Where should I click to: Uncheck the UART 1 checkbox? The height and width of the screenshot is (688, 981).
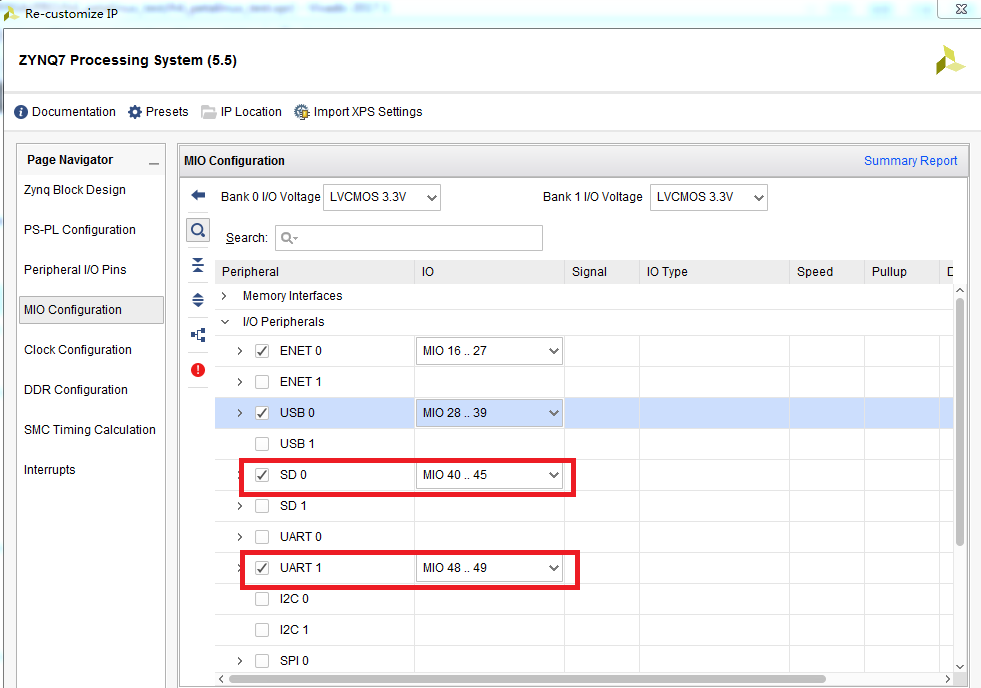pyautogui.click(x=262, y=568)
